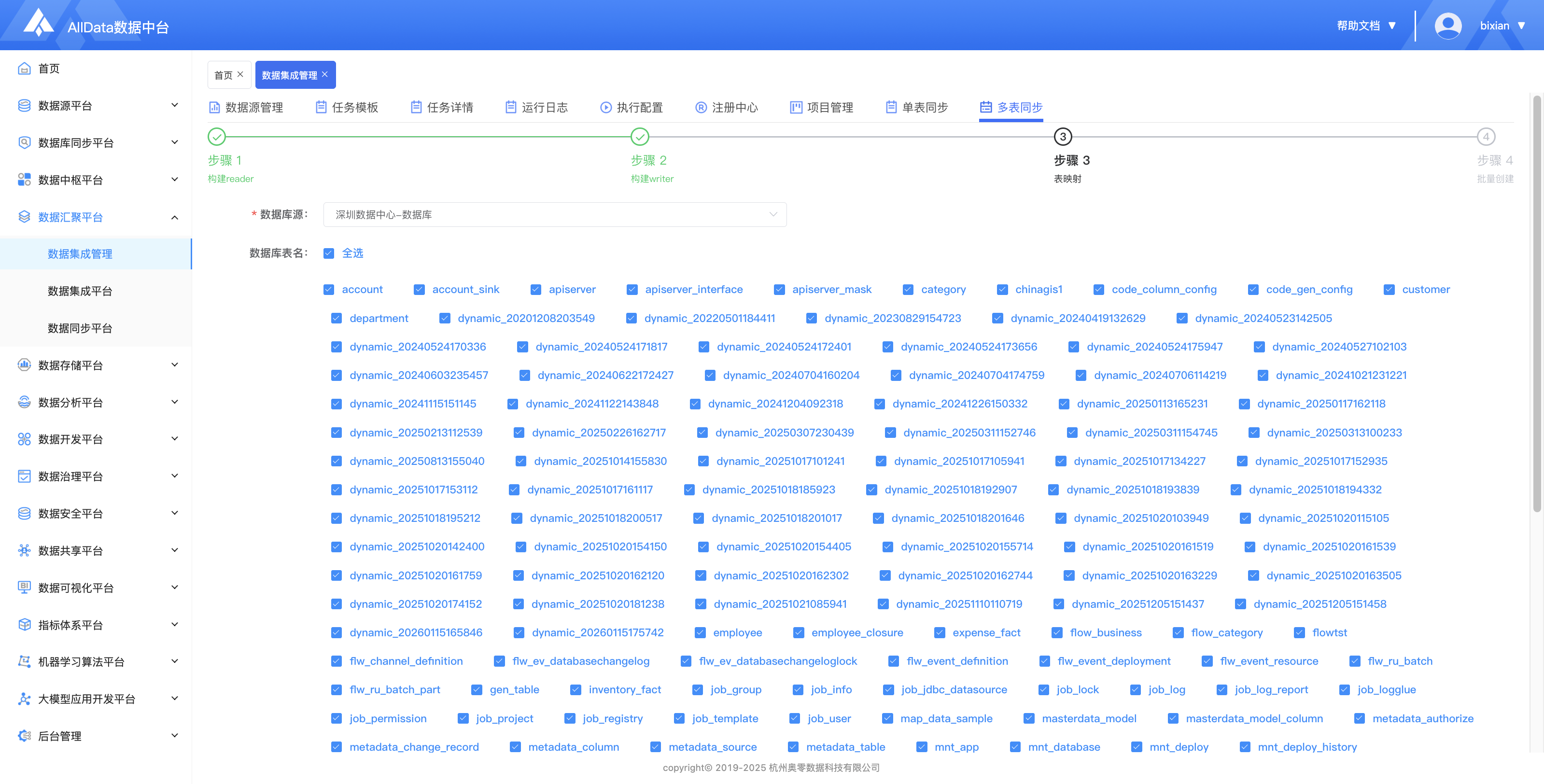Open 数据集成平台 submenu item
1544x784 pixels.
[x=80, y=291]
